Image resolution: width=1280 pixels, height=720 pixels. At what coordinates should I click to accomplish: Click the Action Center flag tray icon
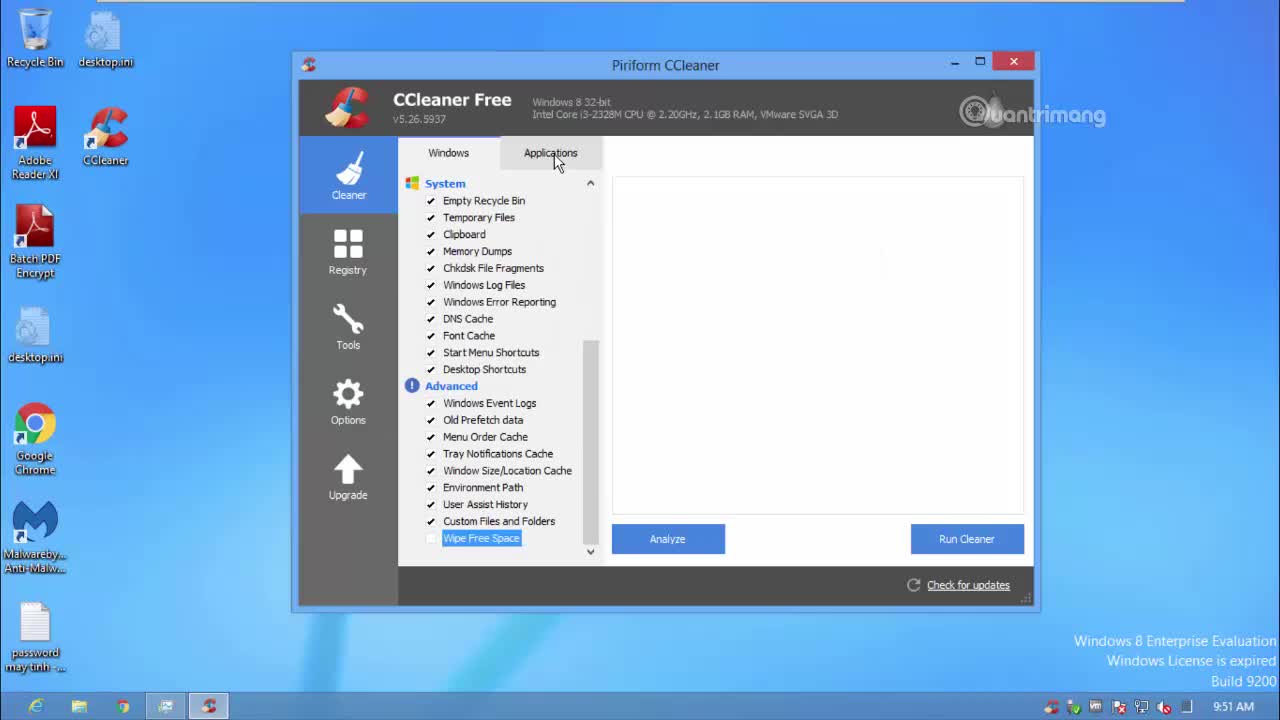[1119, 707]
